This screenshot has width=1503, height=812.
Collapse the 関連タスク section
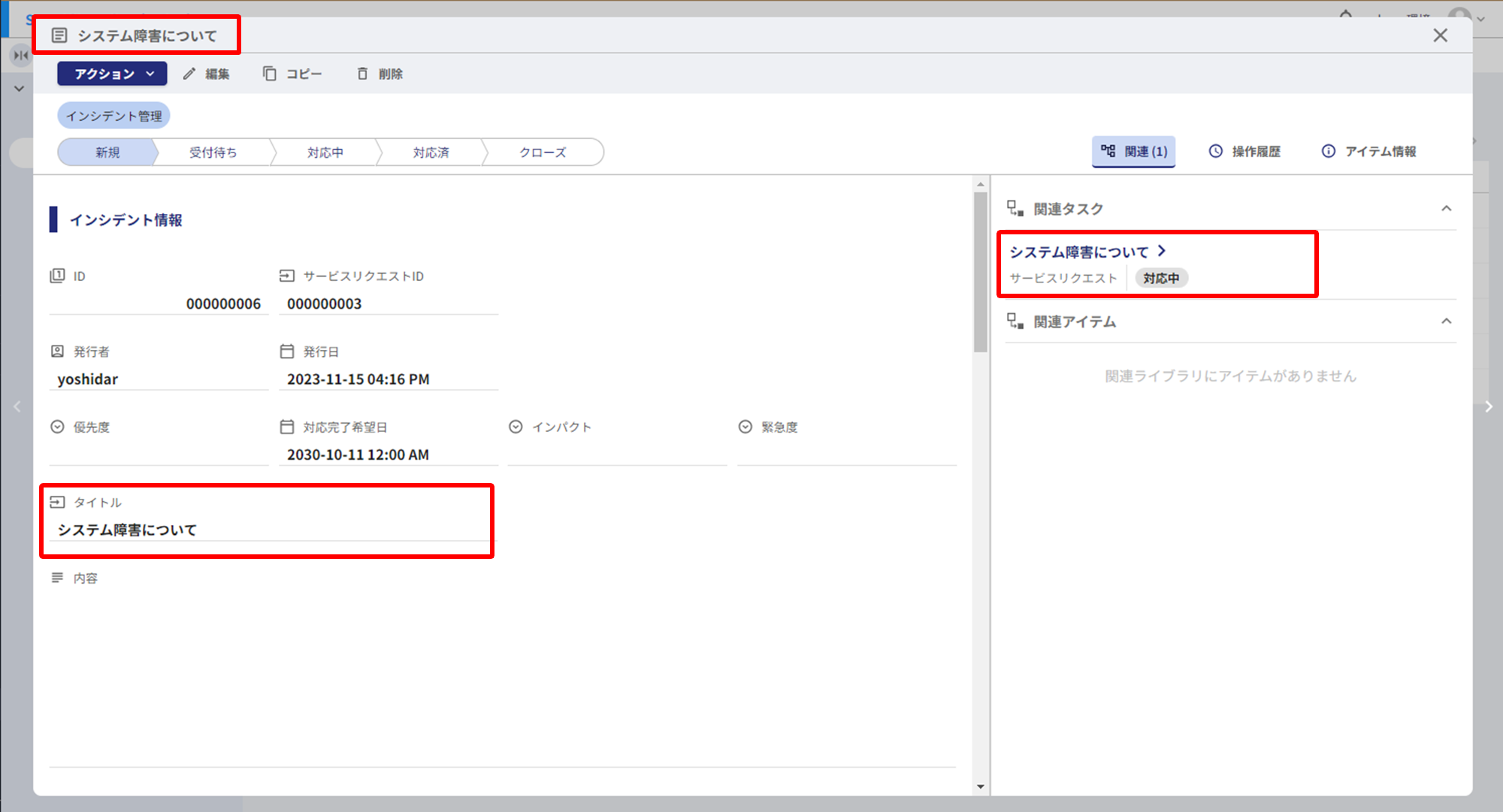[1446, 209]
